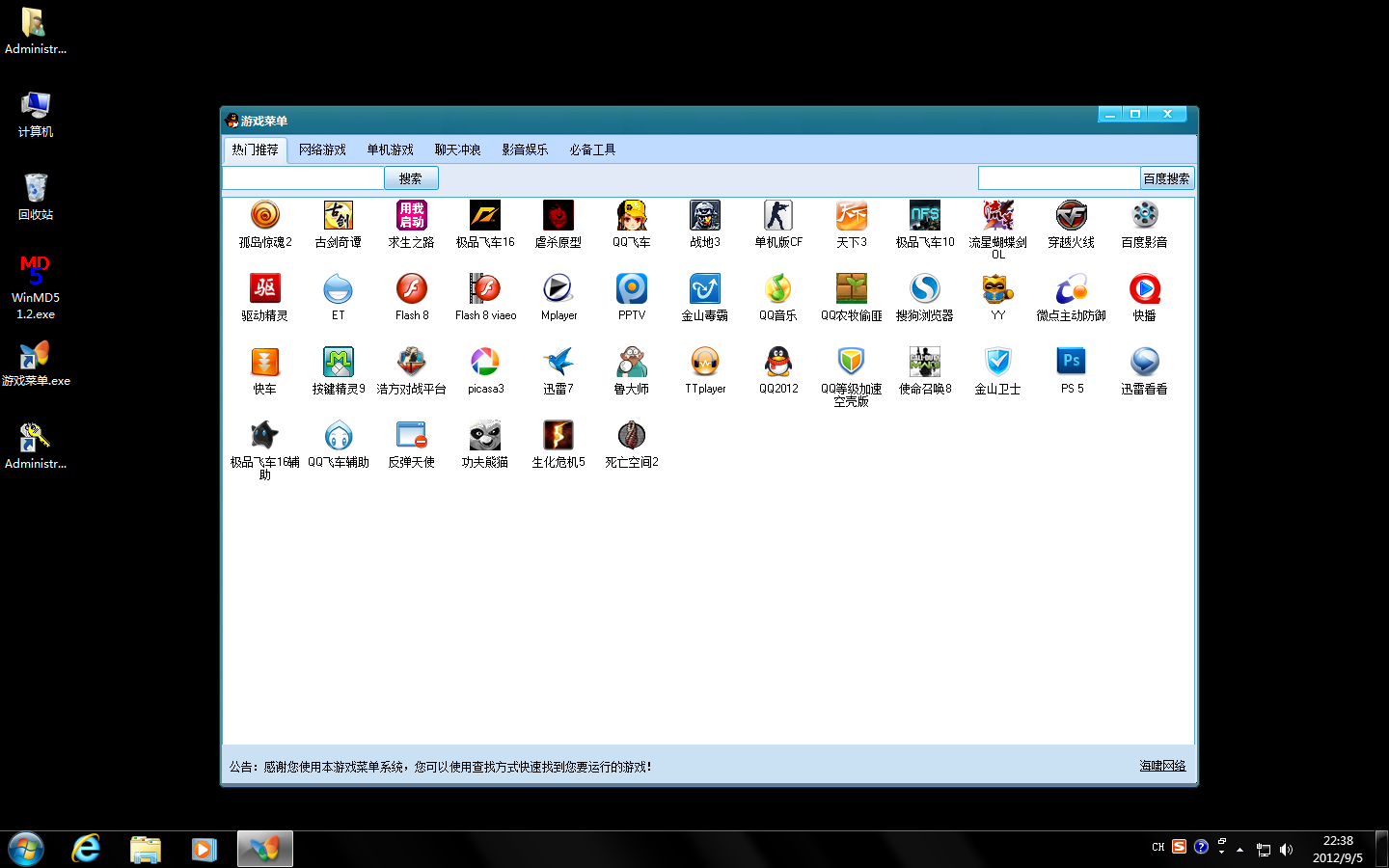Open the 回收站 desktop icon

point(36,197)
